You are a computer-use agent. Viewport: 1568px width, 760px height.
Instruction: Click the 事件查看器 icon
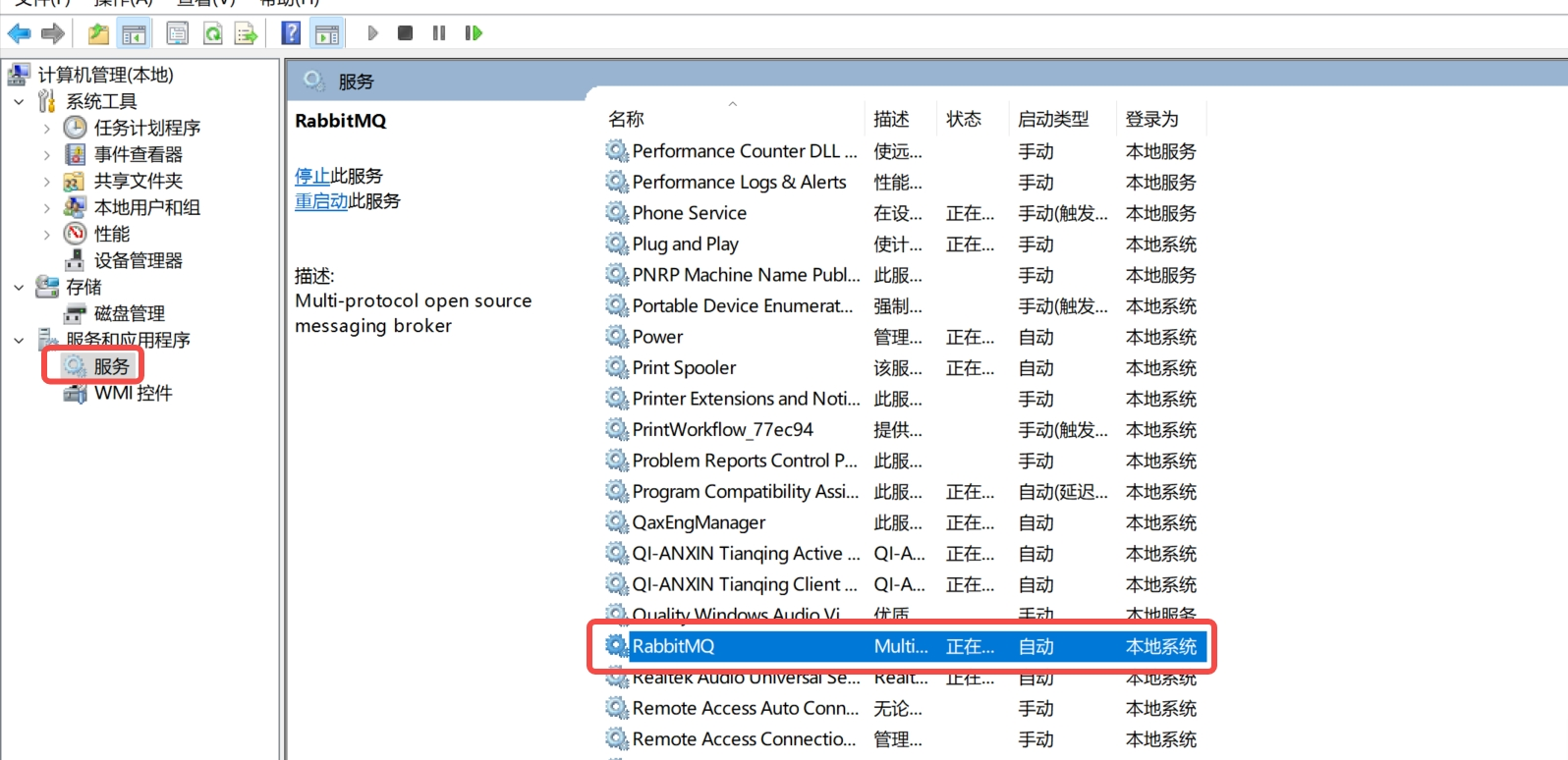(75, 154)
